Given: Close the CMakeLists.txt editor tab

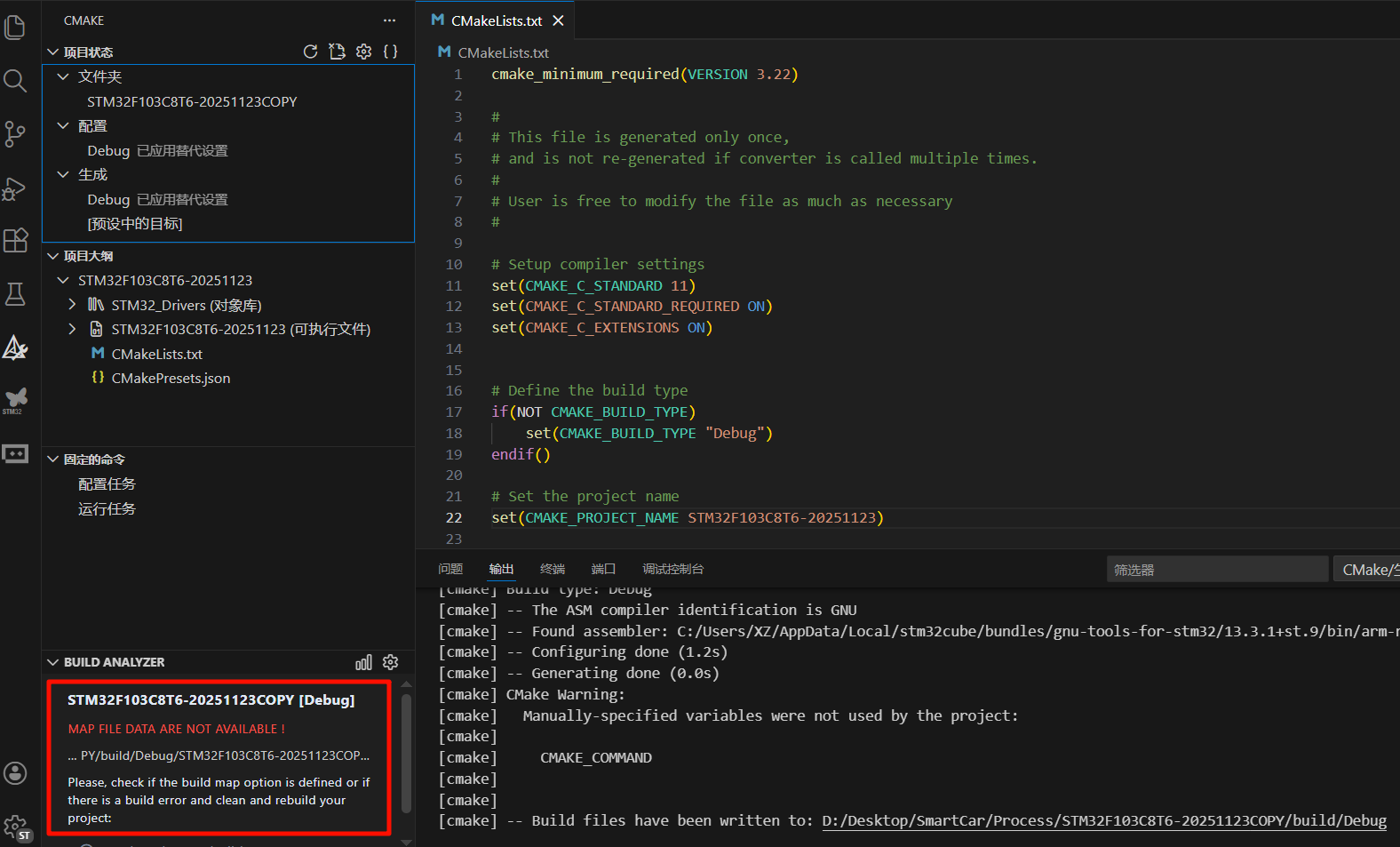Looking at the screenshot, I should 558,20.
